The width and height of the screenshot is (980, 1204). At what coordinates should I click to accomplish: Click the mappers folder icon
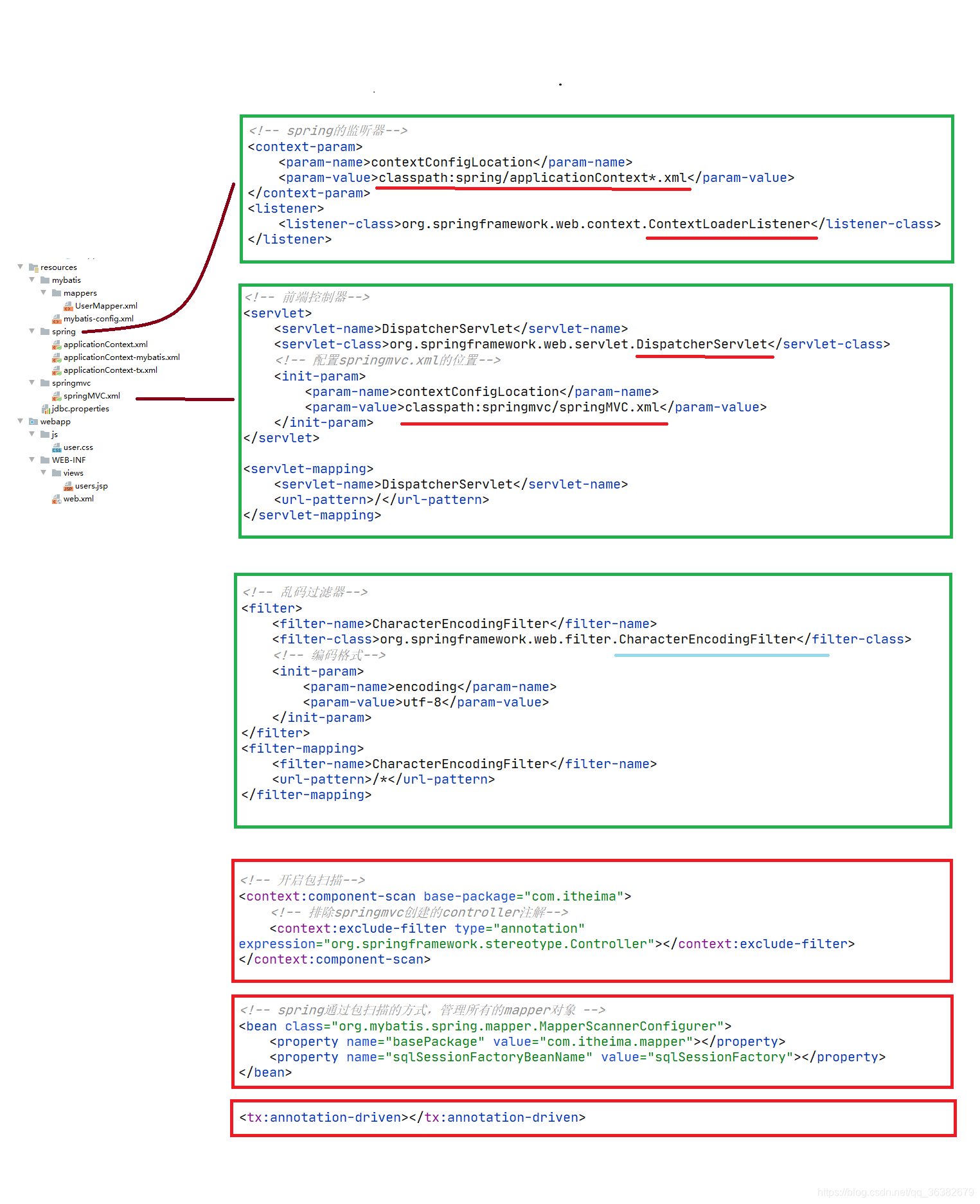(57, 293)
